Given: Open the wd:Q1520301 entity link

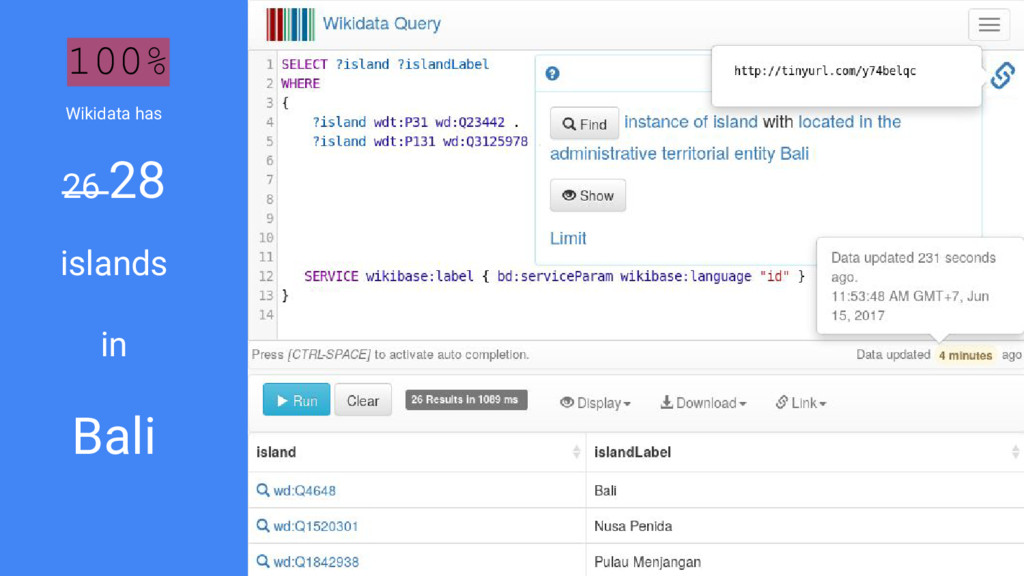Looking at the screenshot, I should tap(315, 526).
